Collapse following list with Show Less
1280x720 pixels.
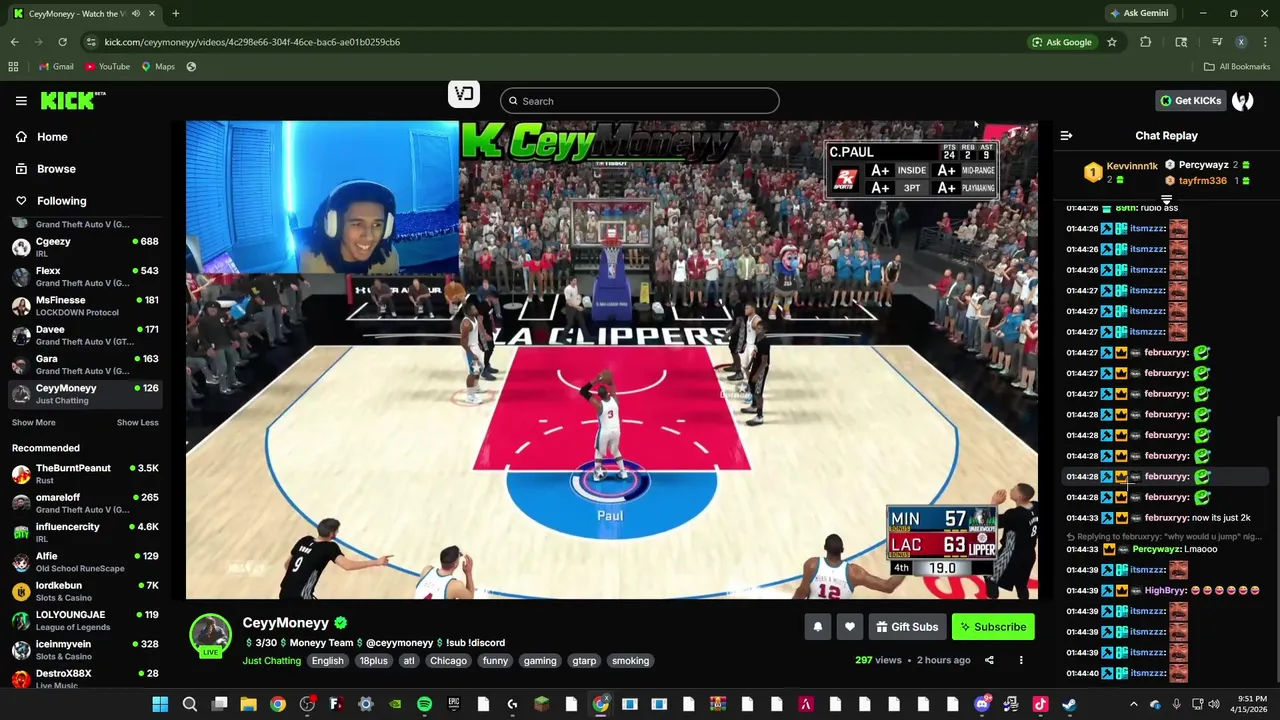click(x=137, y=423)
